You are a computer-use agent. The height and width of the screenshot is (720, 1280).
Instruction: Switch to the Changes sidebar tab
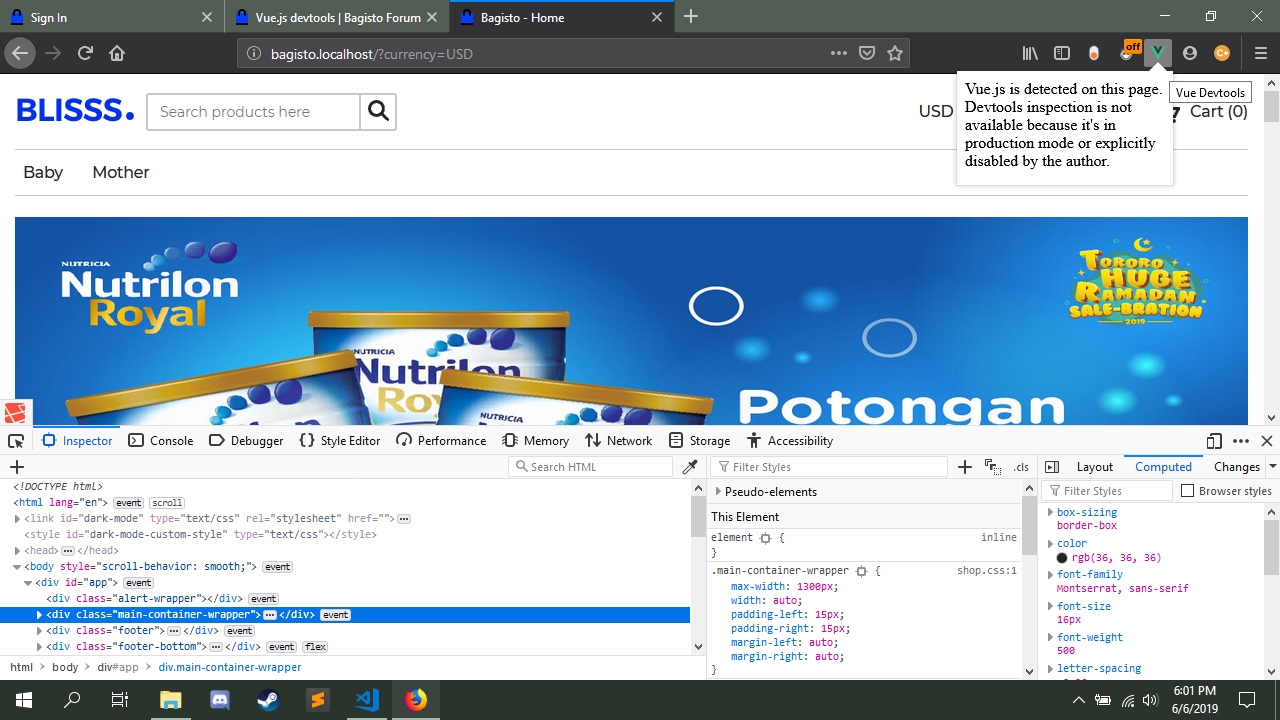coord(1236,467)
